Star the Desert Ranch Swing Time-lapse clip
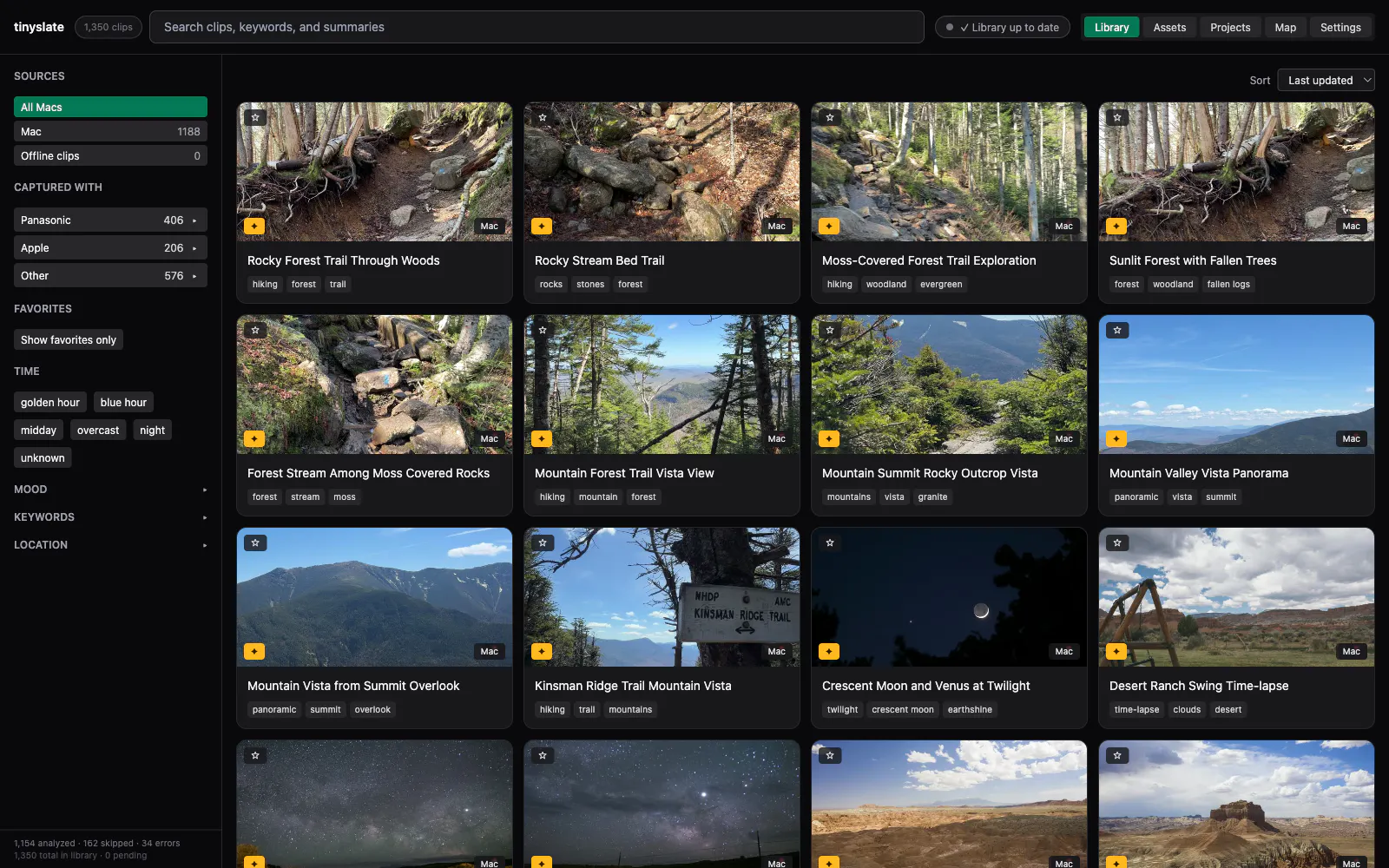This screenshot has height=868, width=1389. point(1117,542)
